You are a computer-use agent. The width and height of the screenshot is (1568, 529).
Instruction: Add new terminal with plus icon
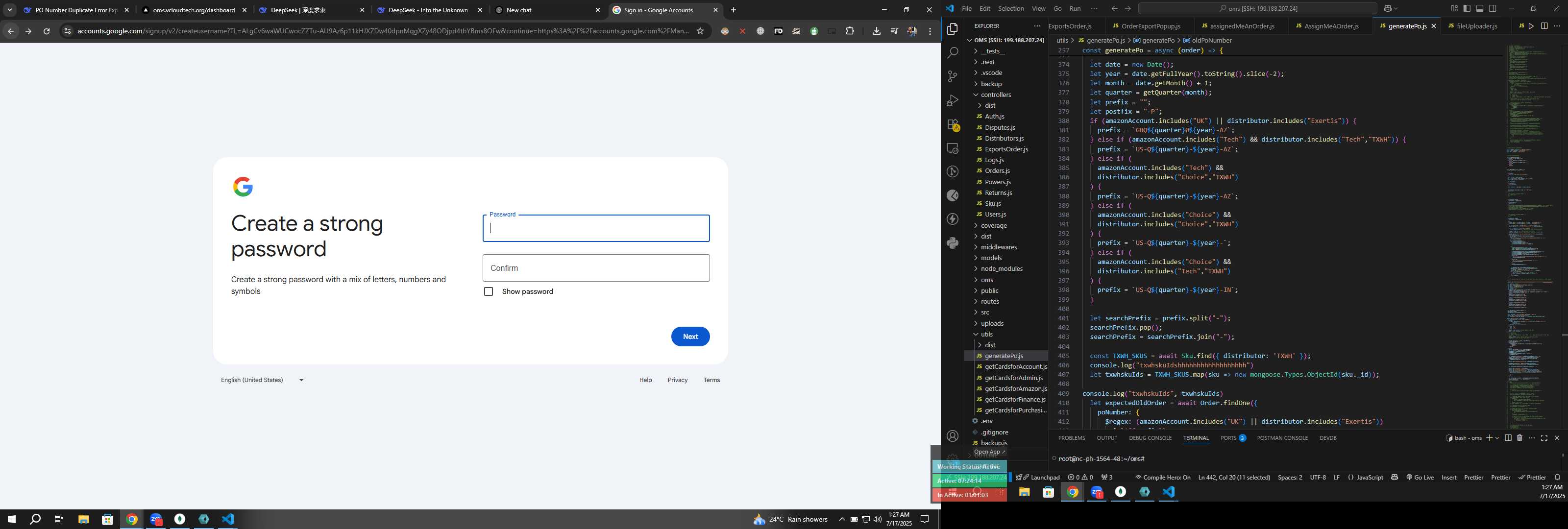1489,438
